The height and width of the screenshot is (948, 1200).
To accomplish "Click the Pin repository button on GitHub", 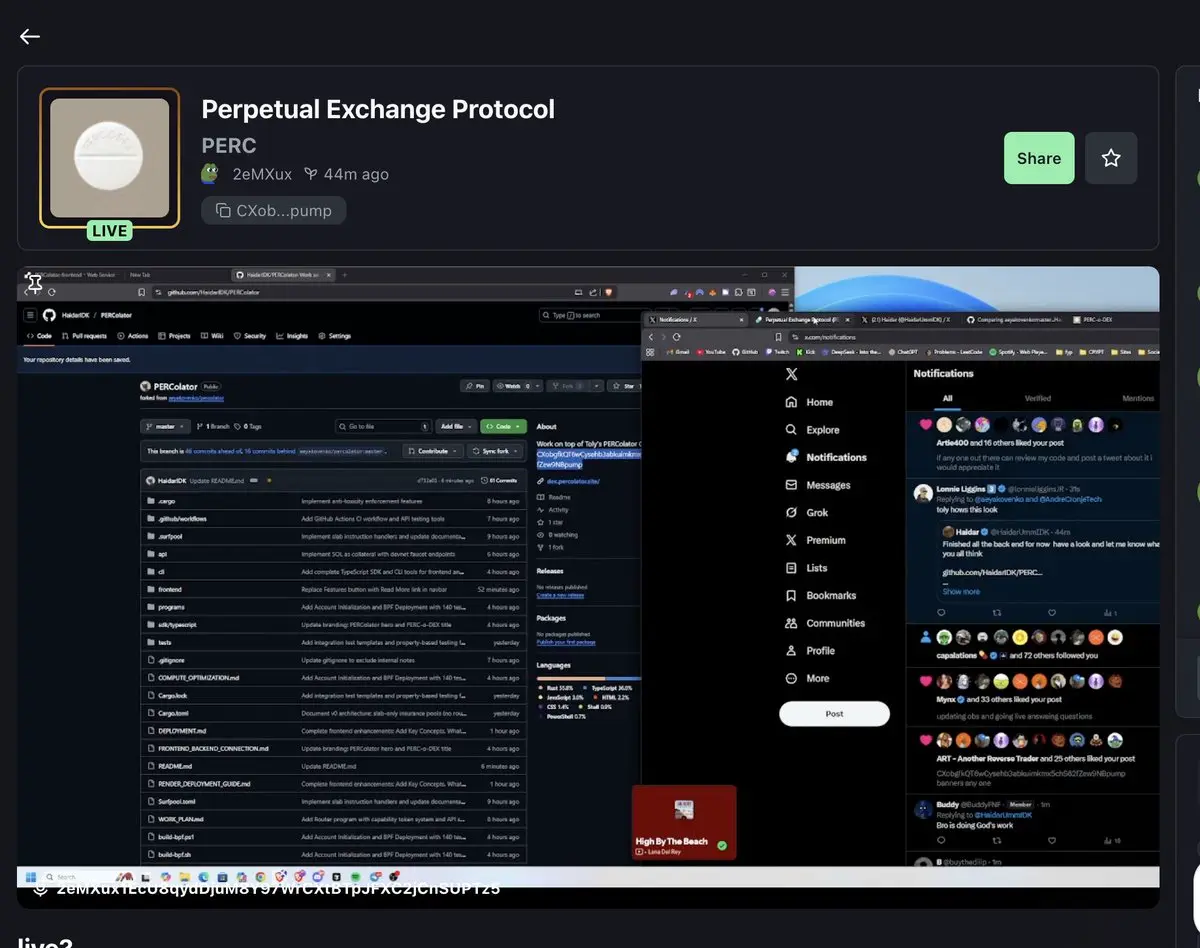I will coord(476,386).
